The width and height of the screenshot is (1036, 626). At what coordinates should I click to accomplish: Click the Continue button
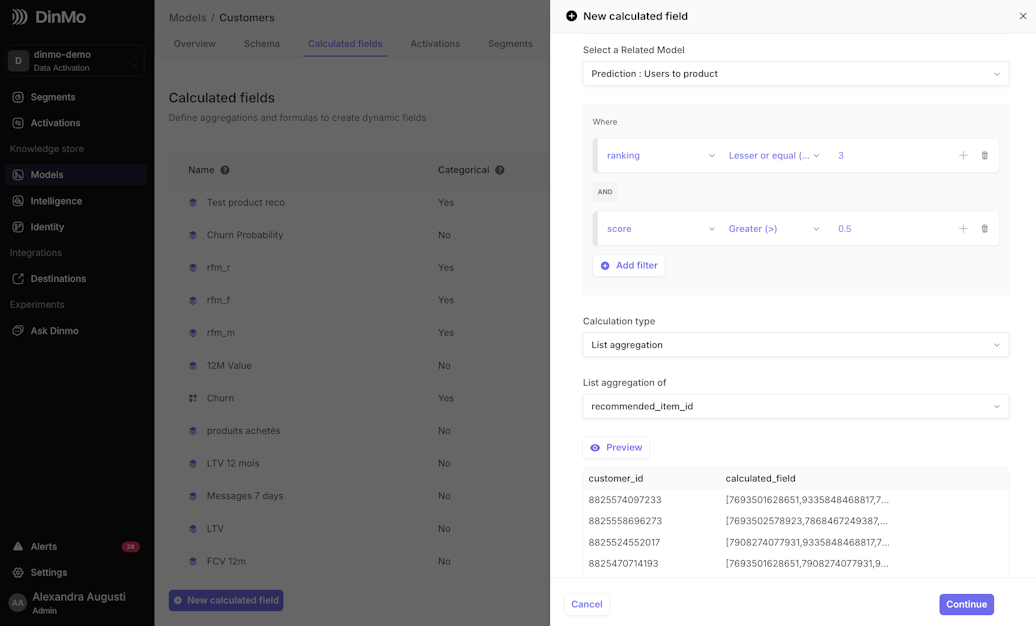(966, 604)
